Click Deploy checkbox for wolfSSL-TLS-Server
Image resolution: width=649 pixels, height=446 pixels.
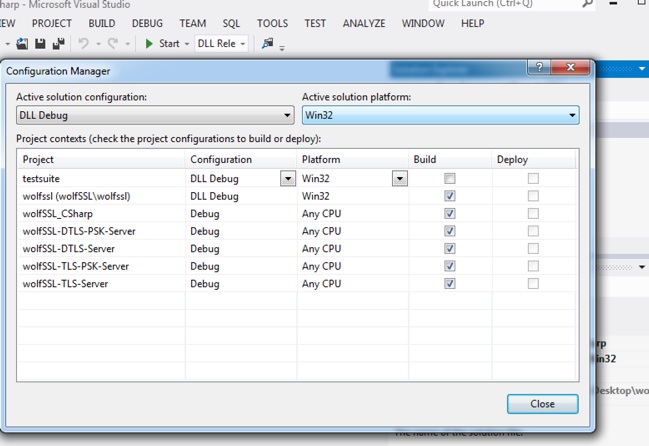pos(533,283)
